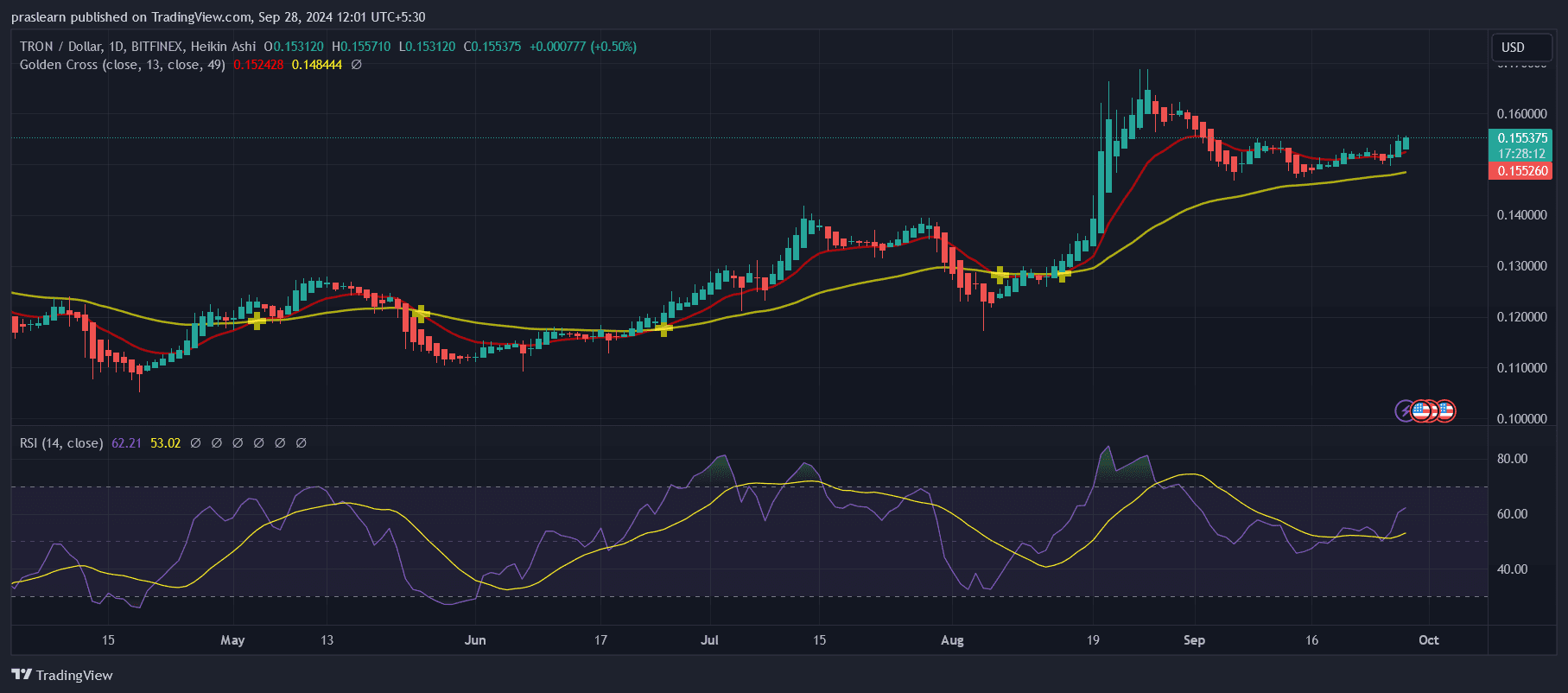Select the mid-August Golden Cross plus marker

point(1063,275)
